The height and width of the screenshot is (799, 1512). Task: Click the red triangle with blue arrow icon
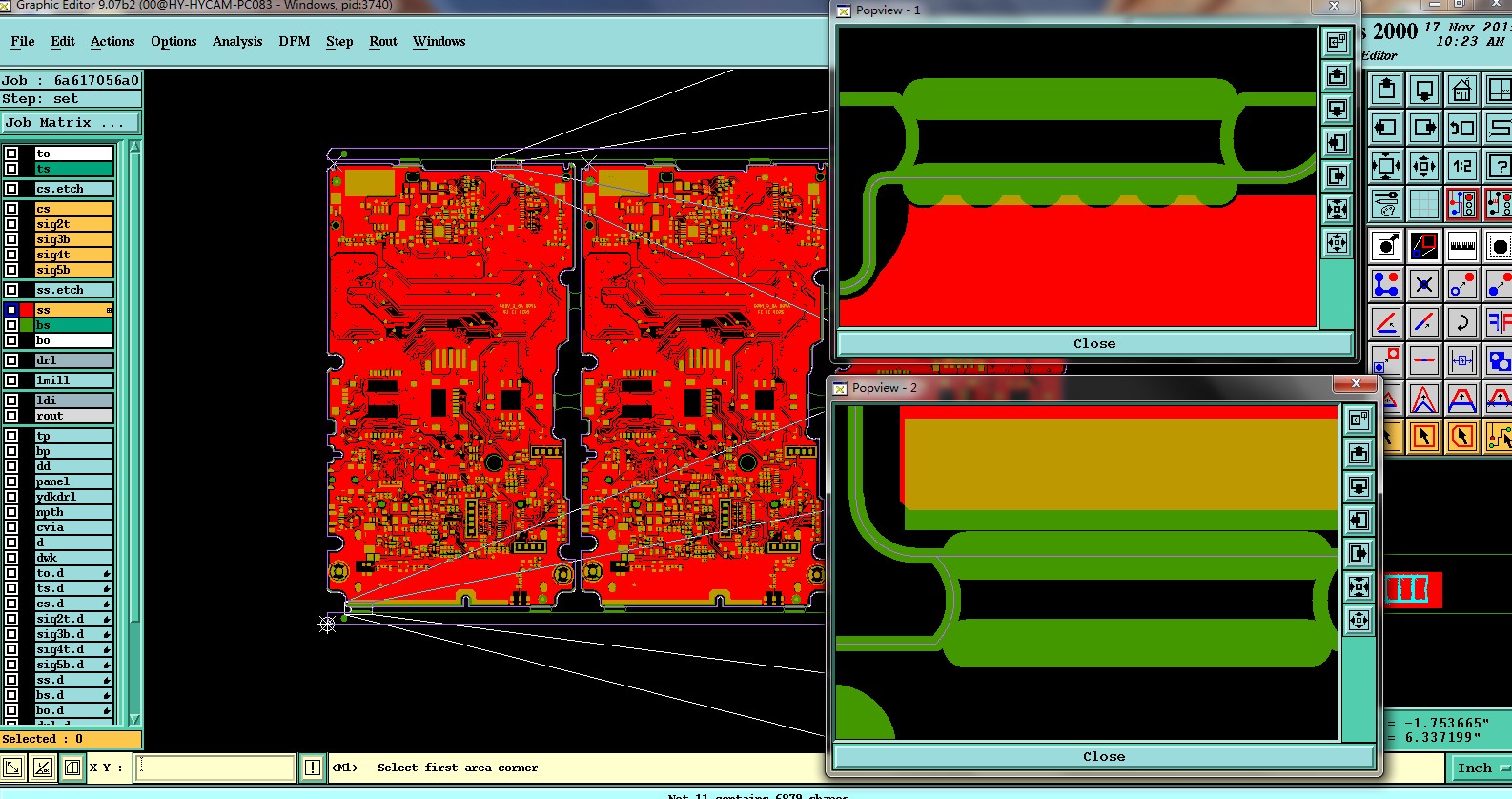click(x=1424, y=399)
